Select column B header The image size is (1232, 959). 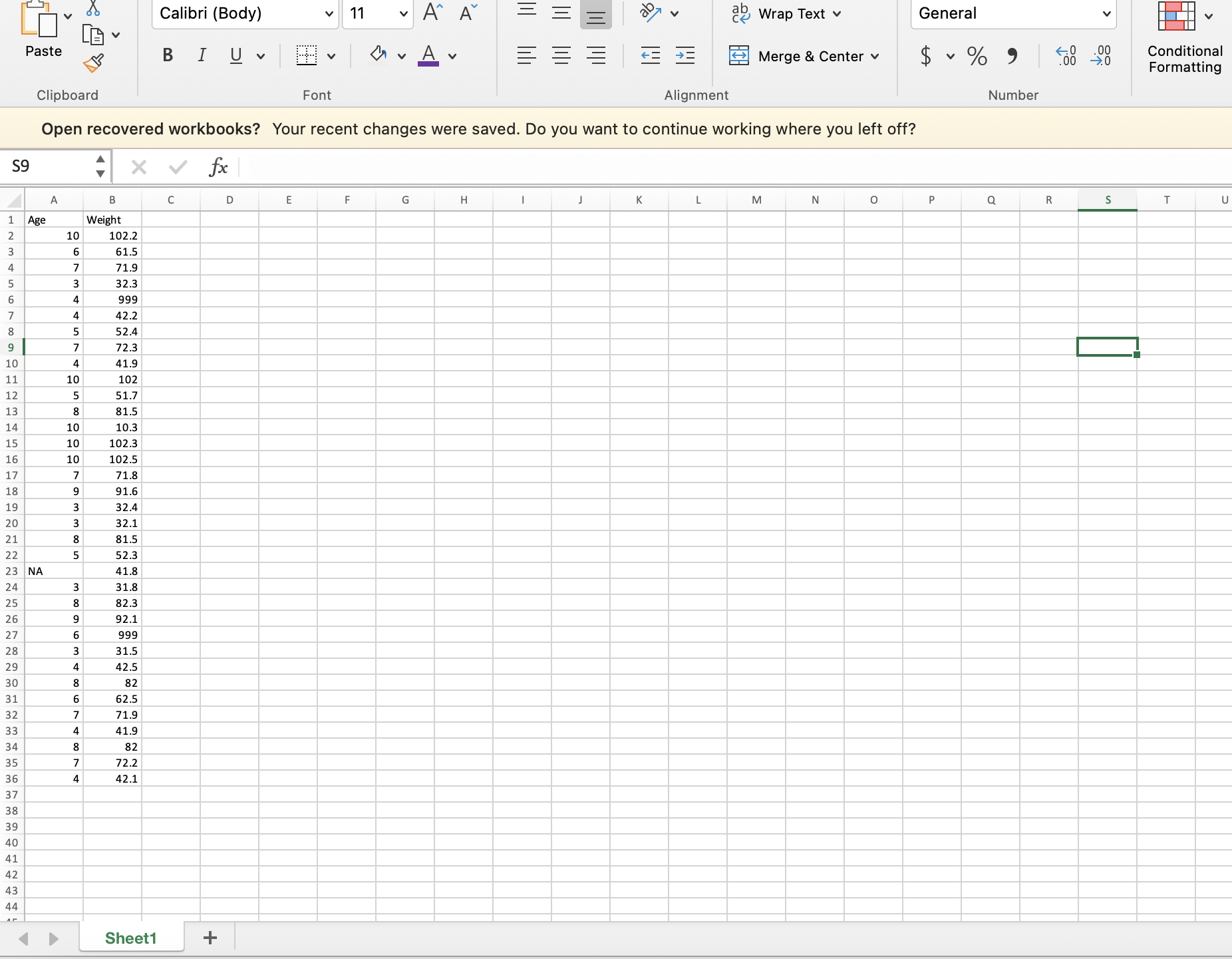[112, 200]
